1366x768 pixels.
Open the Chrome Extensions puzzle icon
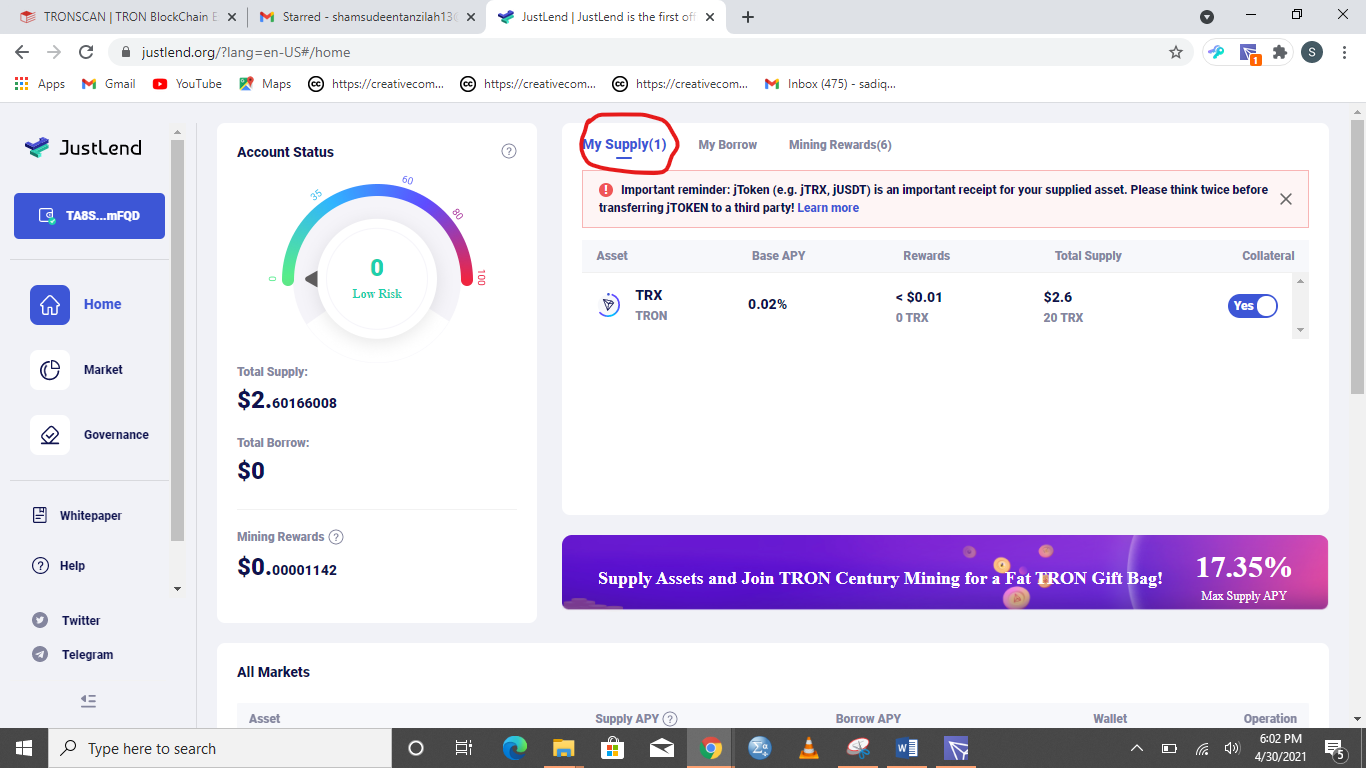pos(1279,52)
